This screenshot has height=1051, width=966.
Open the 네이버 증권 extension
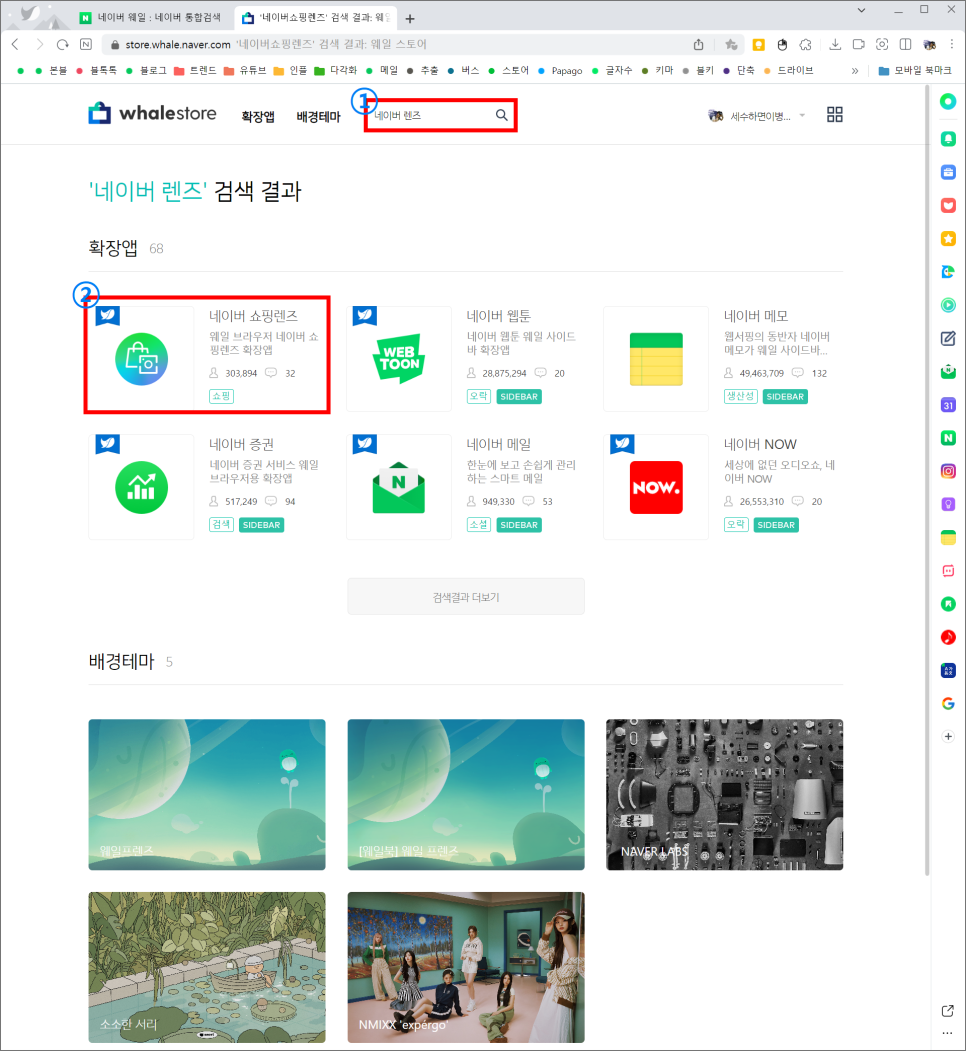207,487
